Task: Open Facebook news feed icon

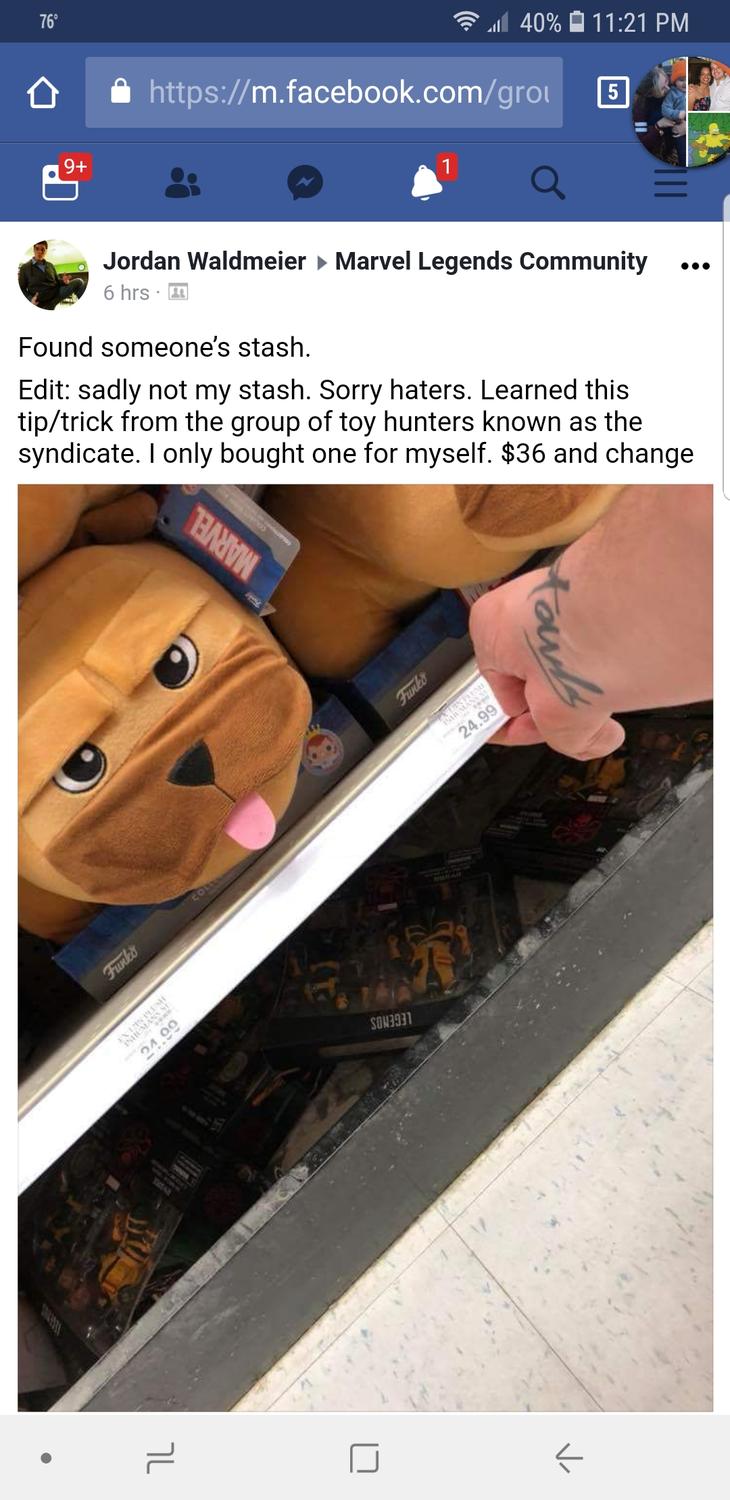Action: pyautogui.click(x=61, y=181)
